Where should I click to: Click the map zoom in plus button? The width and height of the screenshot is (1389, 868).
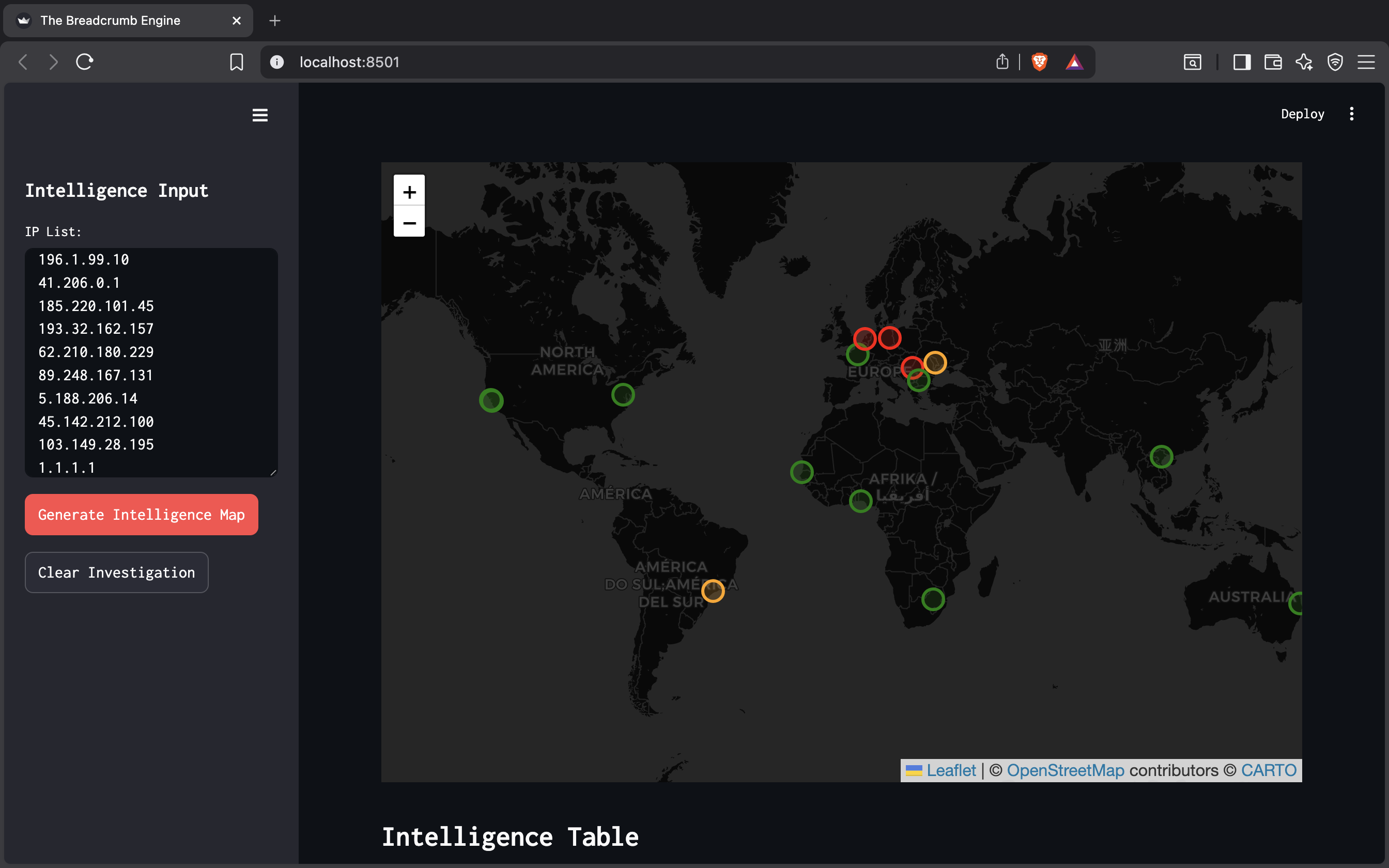click(409, 191)
